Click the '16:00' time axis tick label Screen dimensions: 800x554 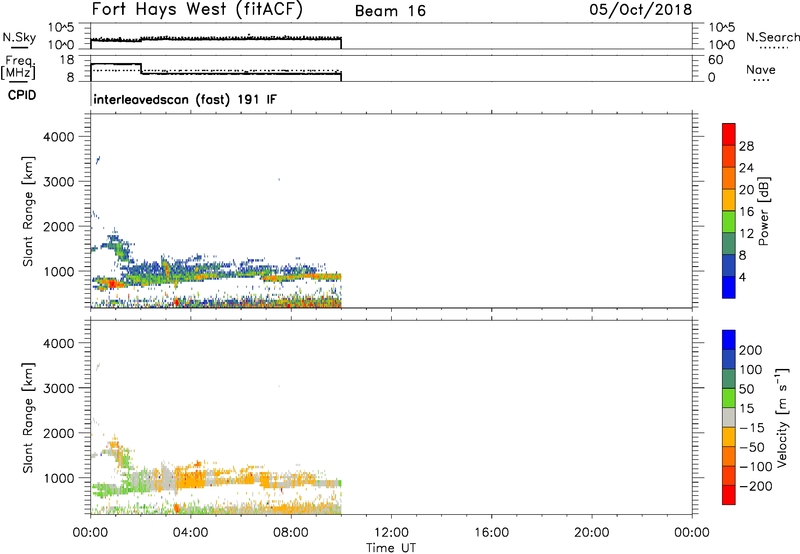click(491, 533)
